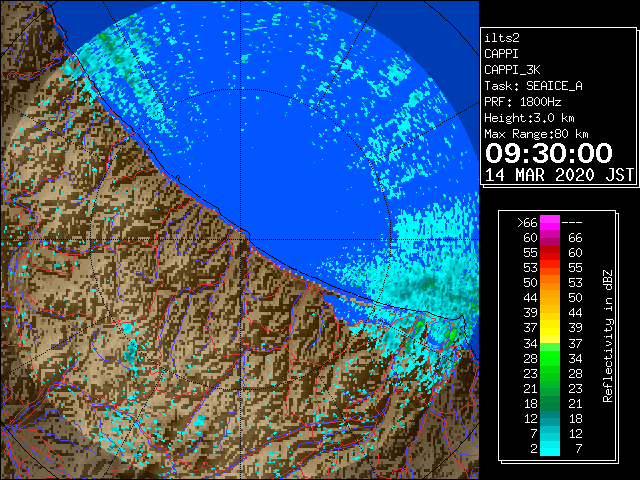Viewport: 640px width, 480px height.
Task: Click the 'ilts2' site name text
Action: (x=502, y=38)
